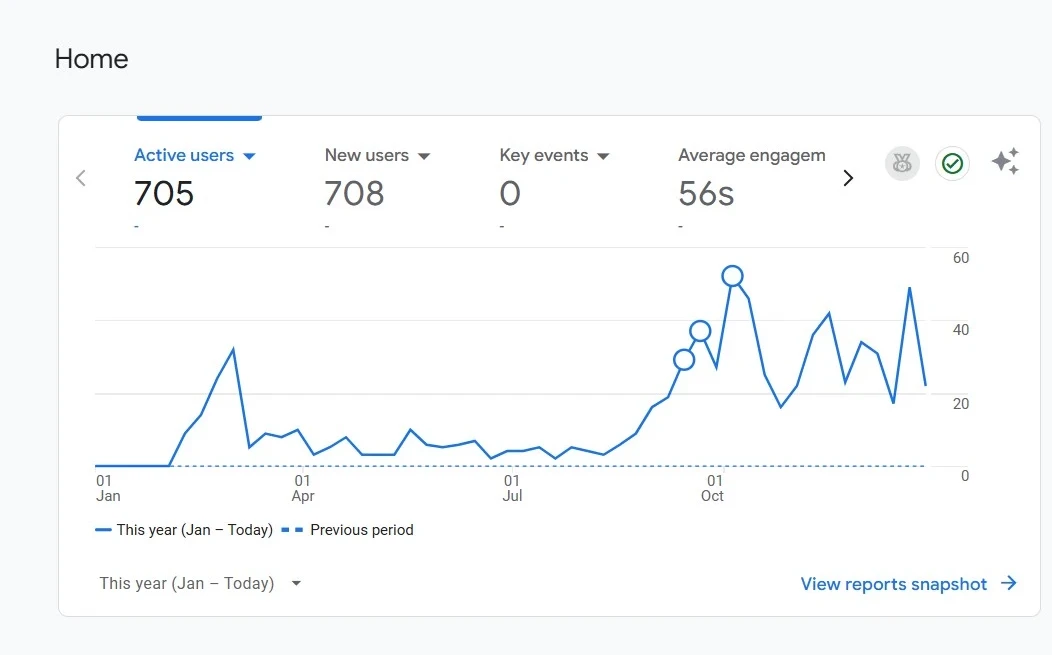Show next metrics with the right chevron
The height and width of the screenshot is (655, 1052).
[x=848, y=178]
